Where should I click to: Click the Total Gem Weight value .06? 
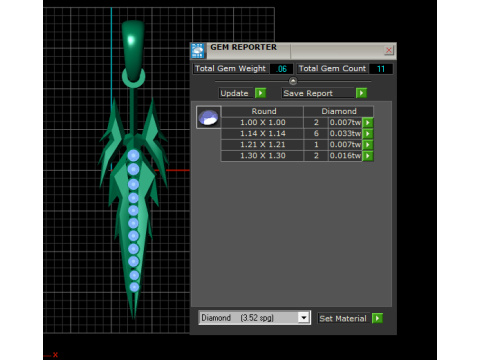281,69
